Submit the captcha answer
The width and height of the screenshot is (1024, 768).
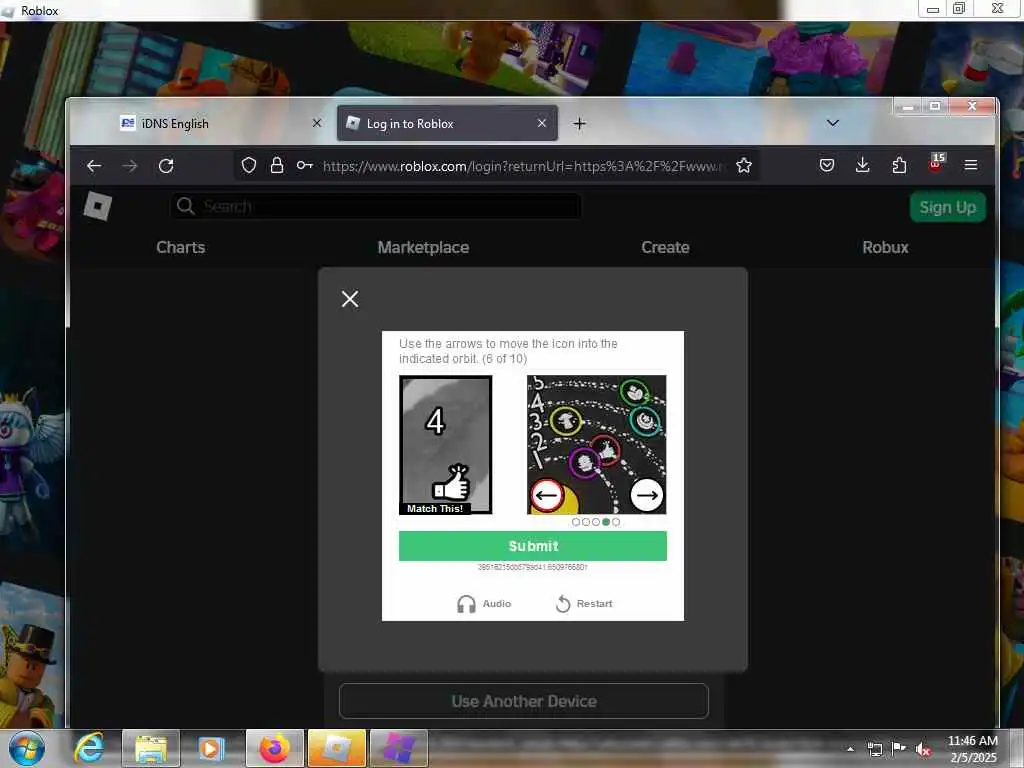coord(533,546)
